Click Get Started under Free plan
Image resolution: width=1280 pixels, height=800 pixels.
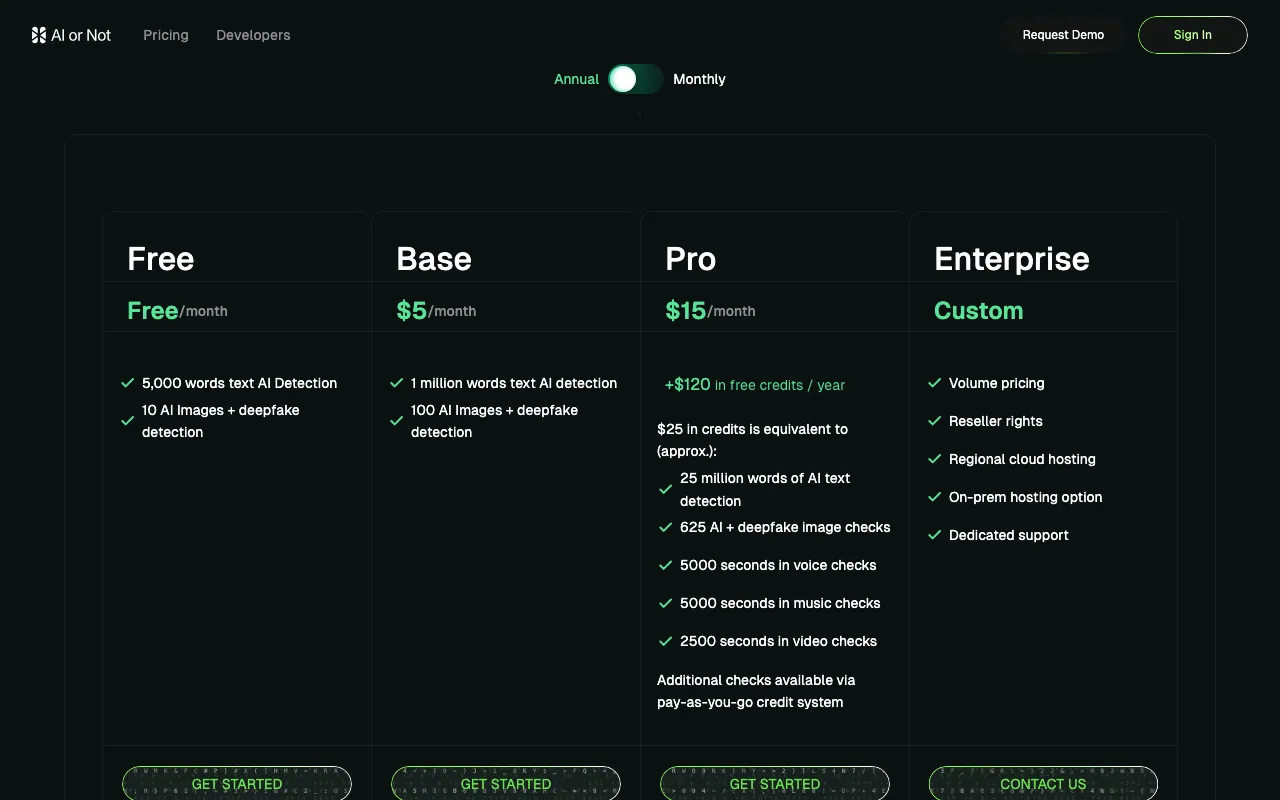[237, 784]
